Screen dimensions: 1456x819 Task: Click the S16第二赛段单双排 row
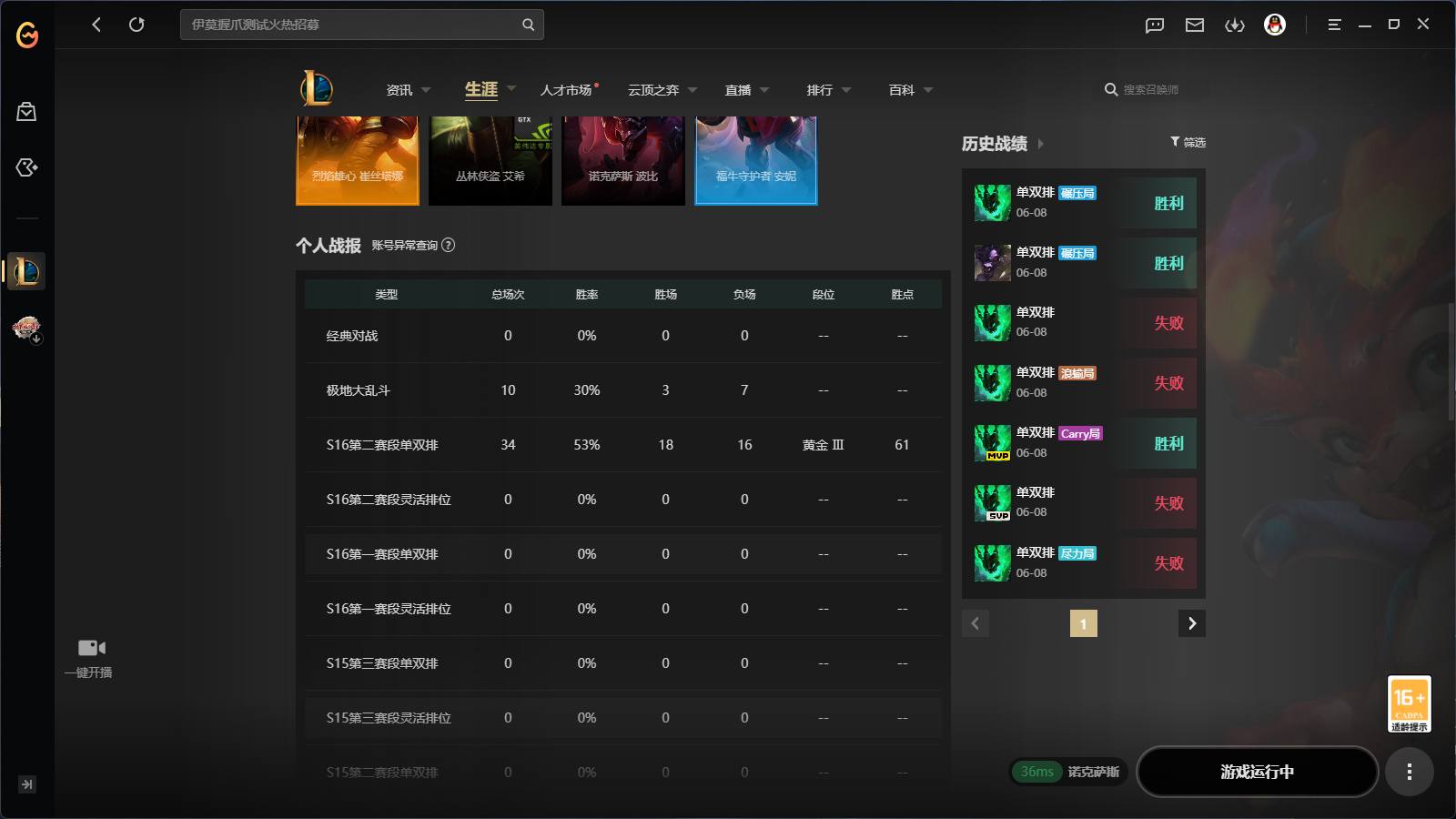[x=623, y=445]
